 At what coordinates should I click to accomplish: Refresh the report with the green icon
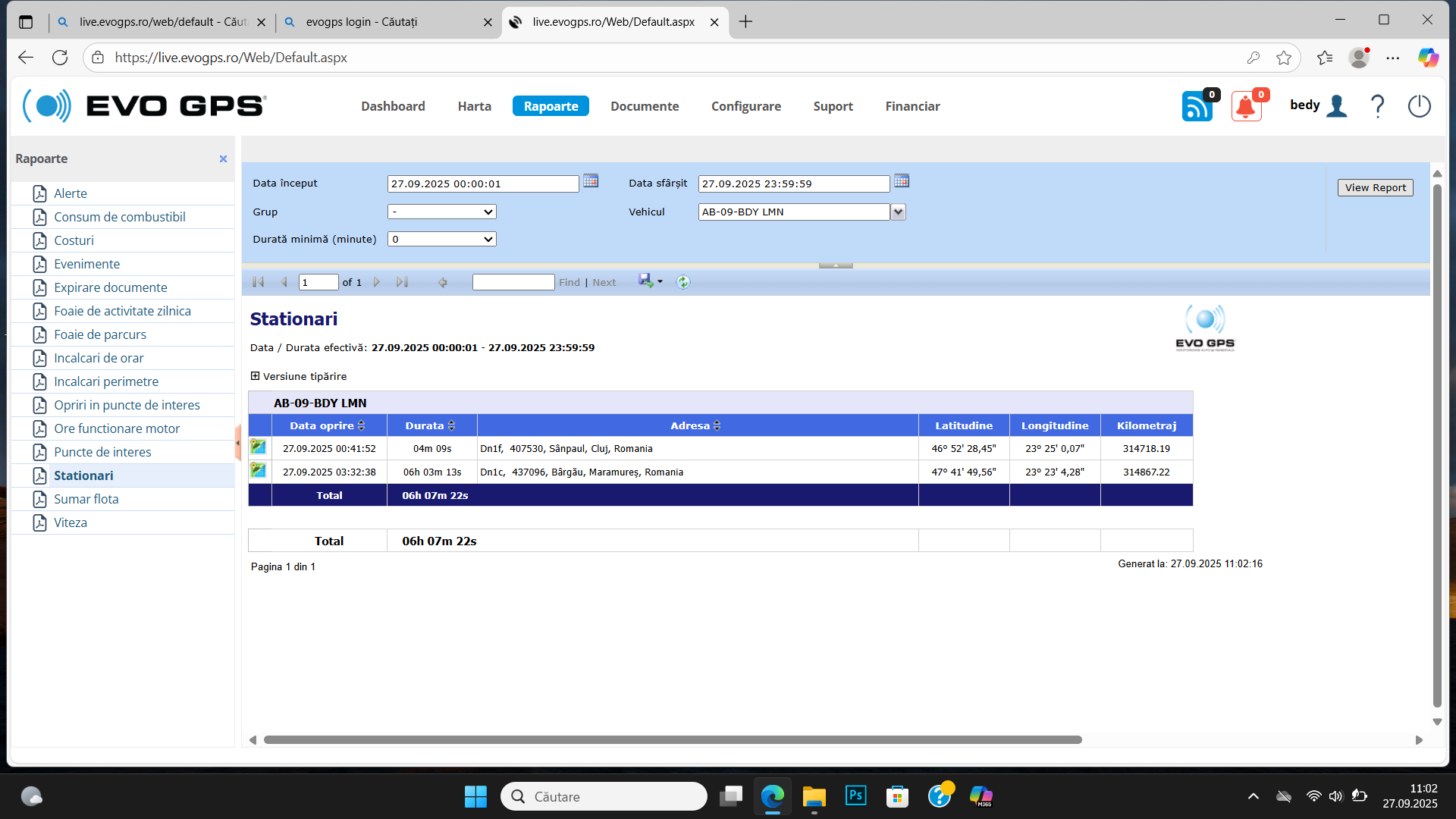tap(683, 282)
